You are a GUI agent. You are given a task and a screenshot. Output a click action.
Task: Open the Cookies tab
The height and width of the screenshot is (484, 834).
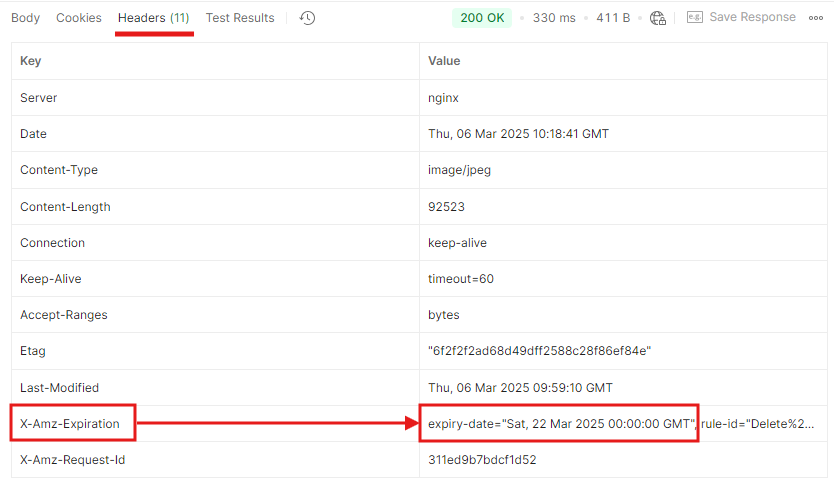coord(79,18)
